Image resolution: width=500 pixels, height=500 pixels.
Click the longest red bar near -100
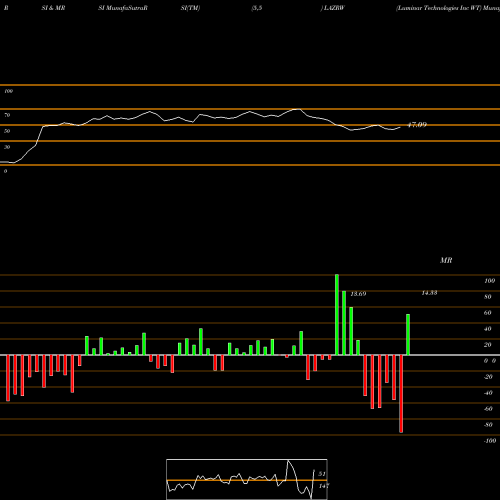(x=401, y=394)
